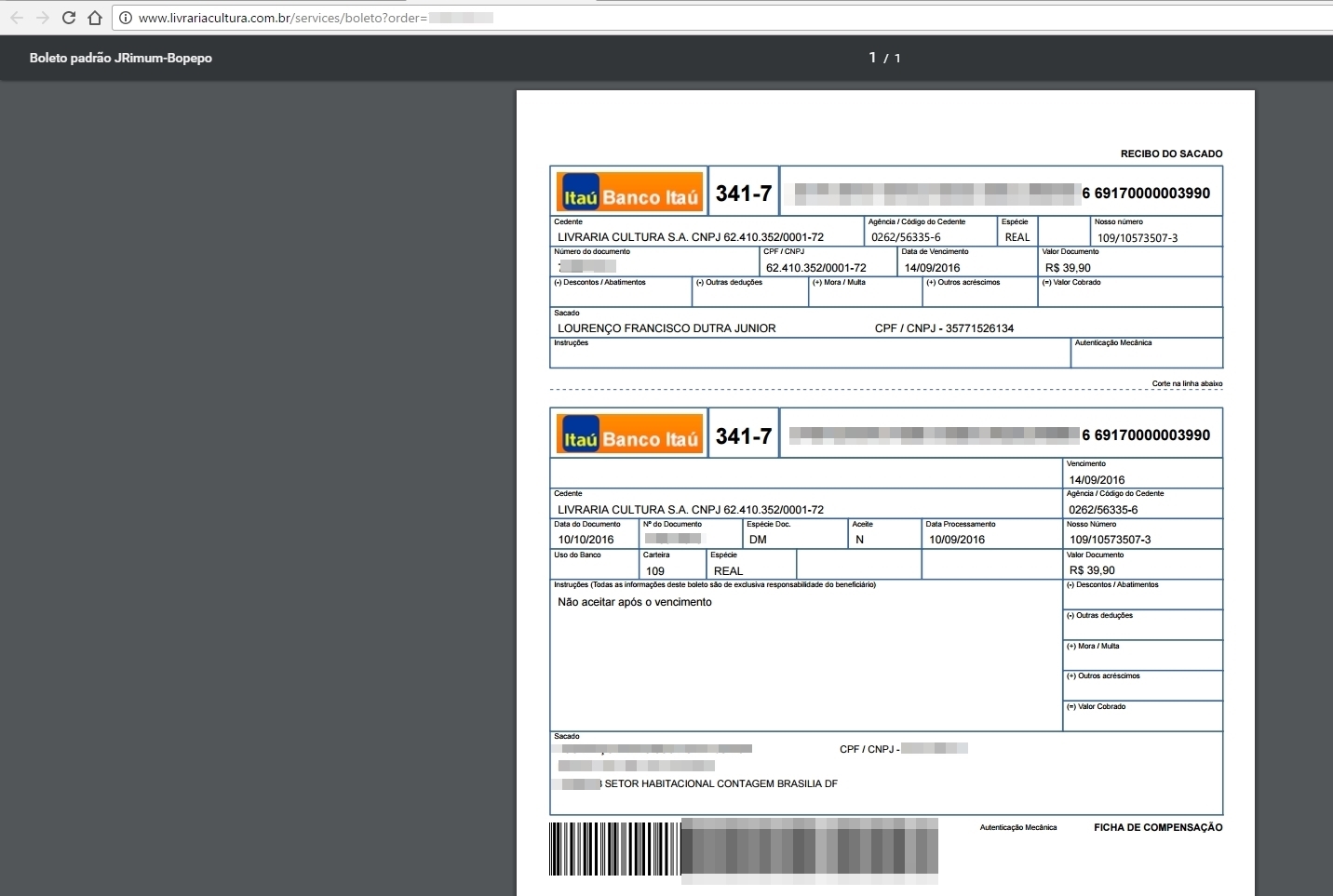1333x896 pixels.
Task: Select the instruction Não aceitar após o vencimento
Action: pyautogui.click(x=635, y=602)
